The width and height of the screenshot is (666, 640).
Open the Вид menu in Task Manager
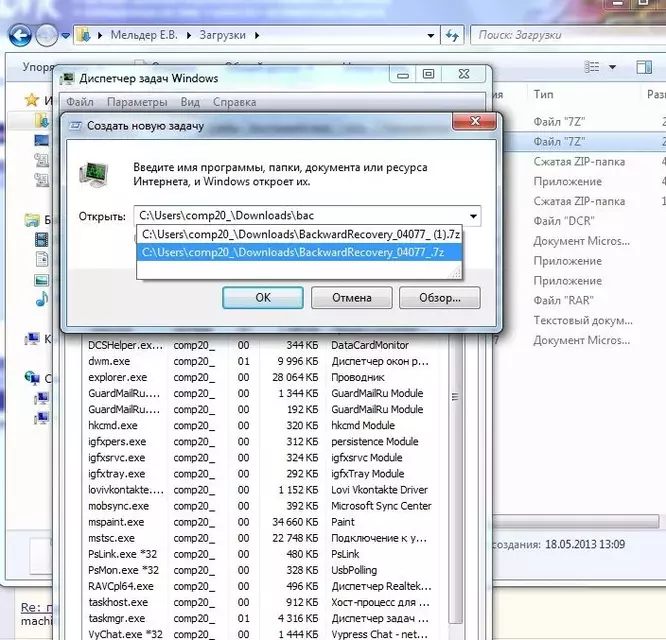click(190, 102)
